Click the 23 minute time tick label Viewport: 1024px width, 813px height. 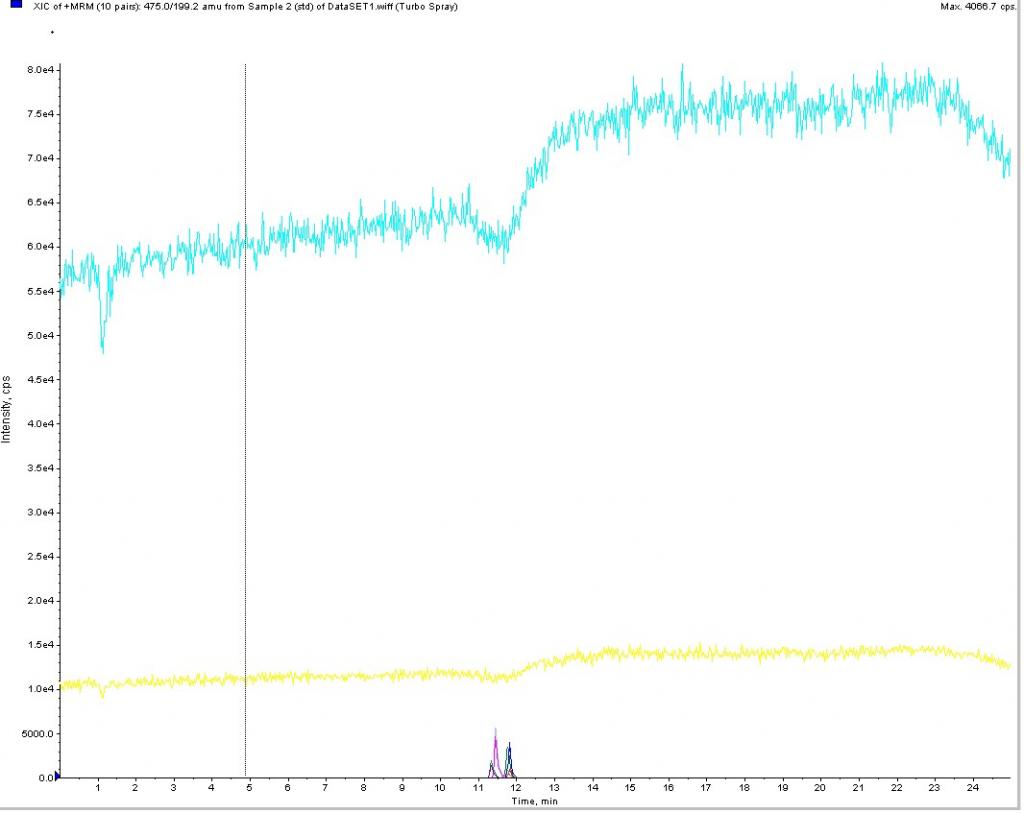coord(935,788)
